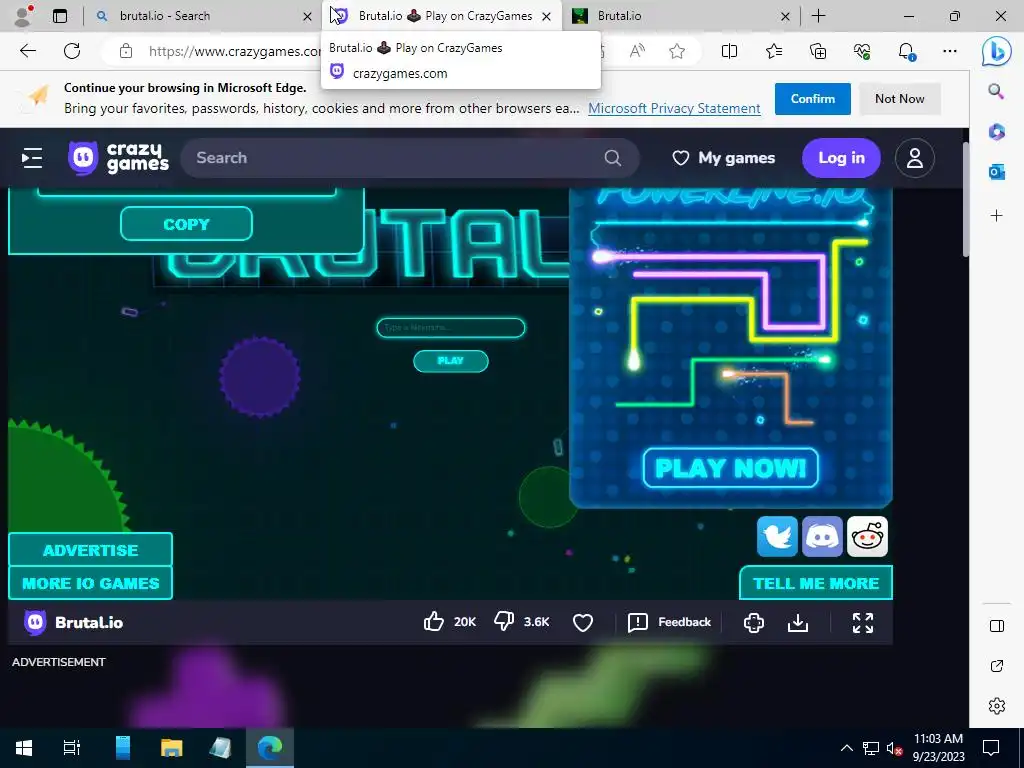This screenshot has width=1024, height=768.
Task: Open the Reddit link icon
Action: click(x=867, y=536)
